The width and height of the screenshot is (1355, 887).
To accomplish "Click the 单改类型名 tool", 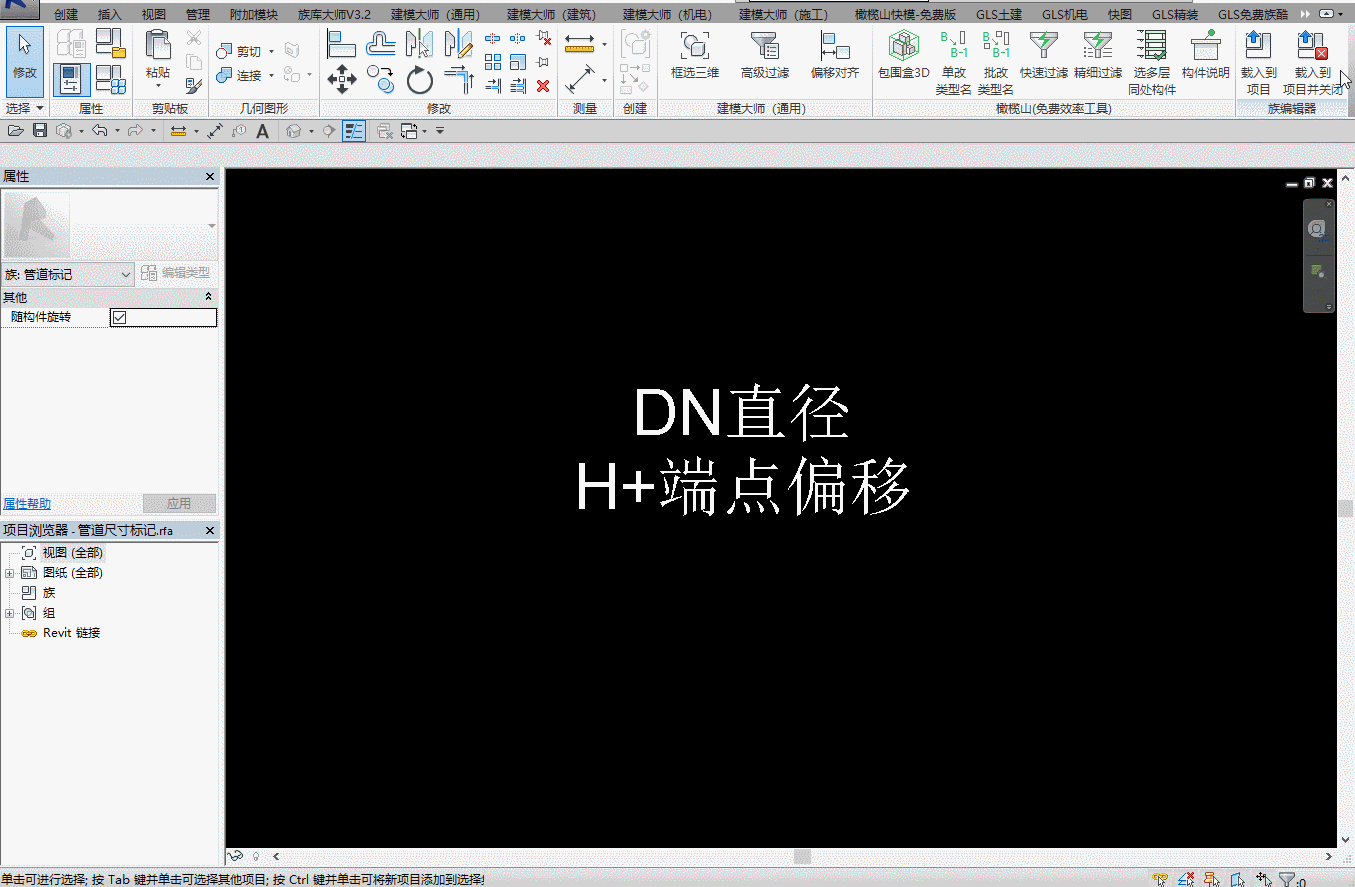I will click(x=953, y=62).
